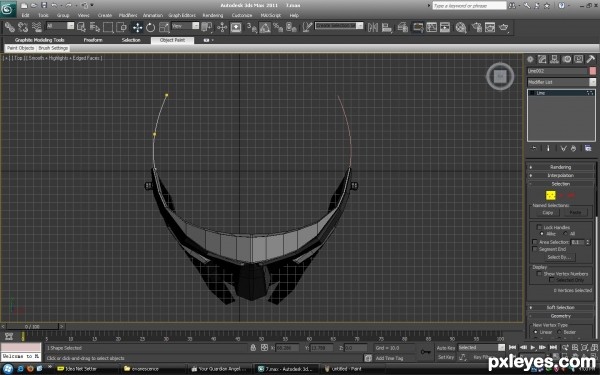This screenshot has height=375, width=600.
Task: Open the Rendering menu
Action: pos(212,15)
